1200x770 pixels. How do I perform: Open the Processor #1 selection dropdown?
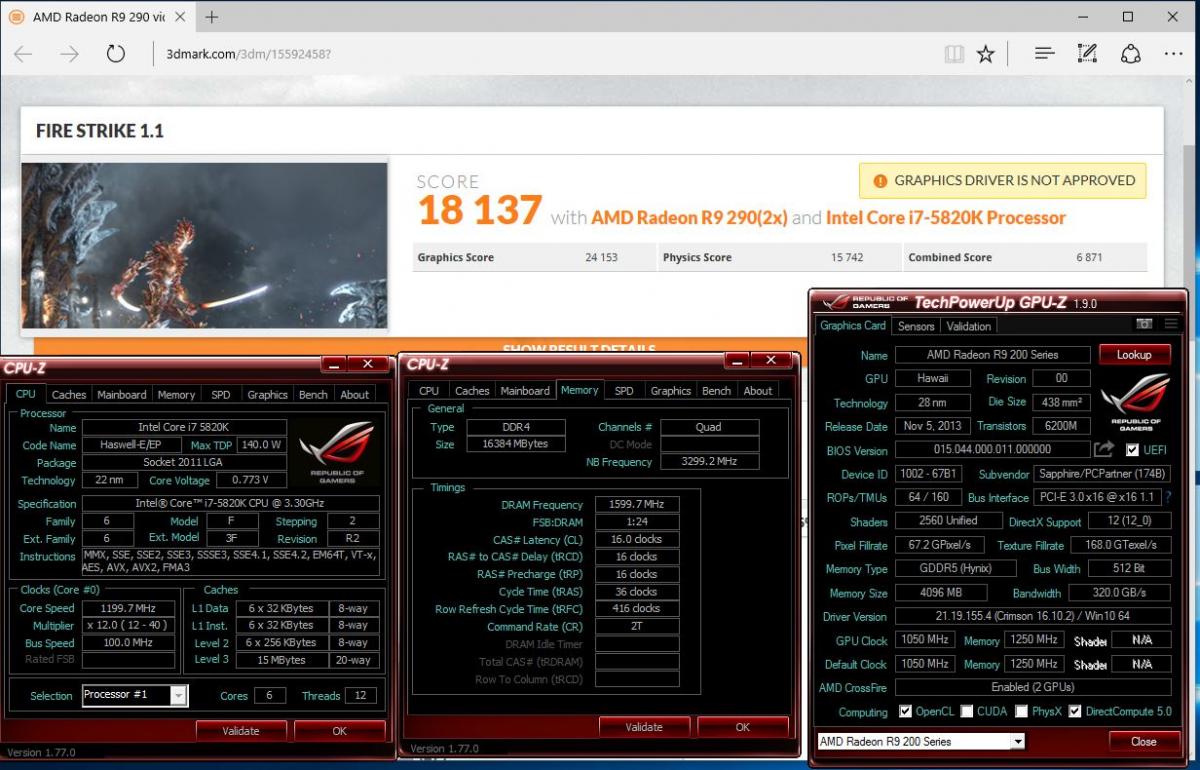point(178,695)
